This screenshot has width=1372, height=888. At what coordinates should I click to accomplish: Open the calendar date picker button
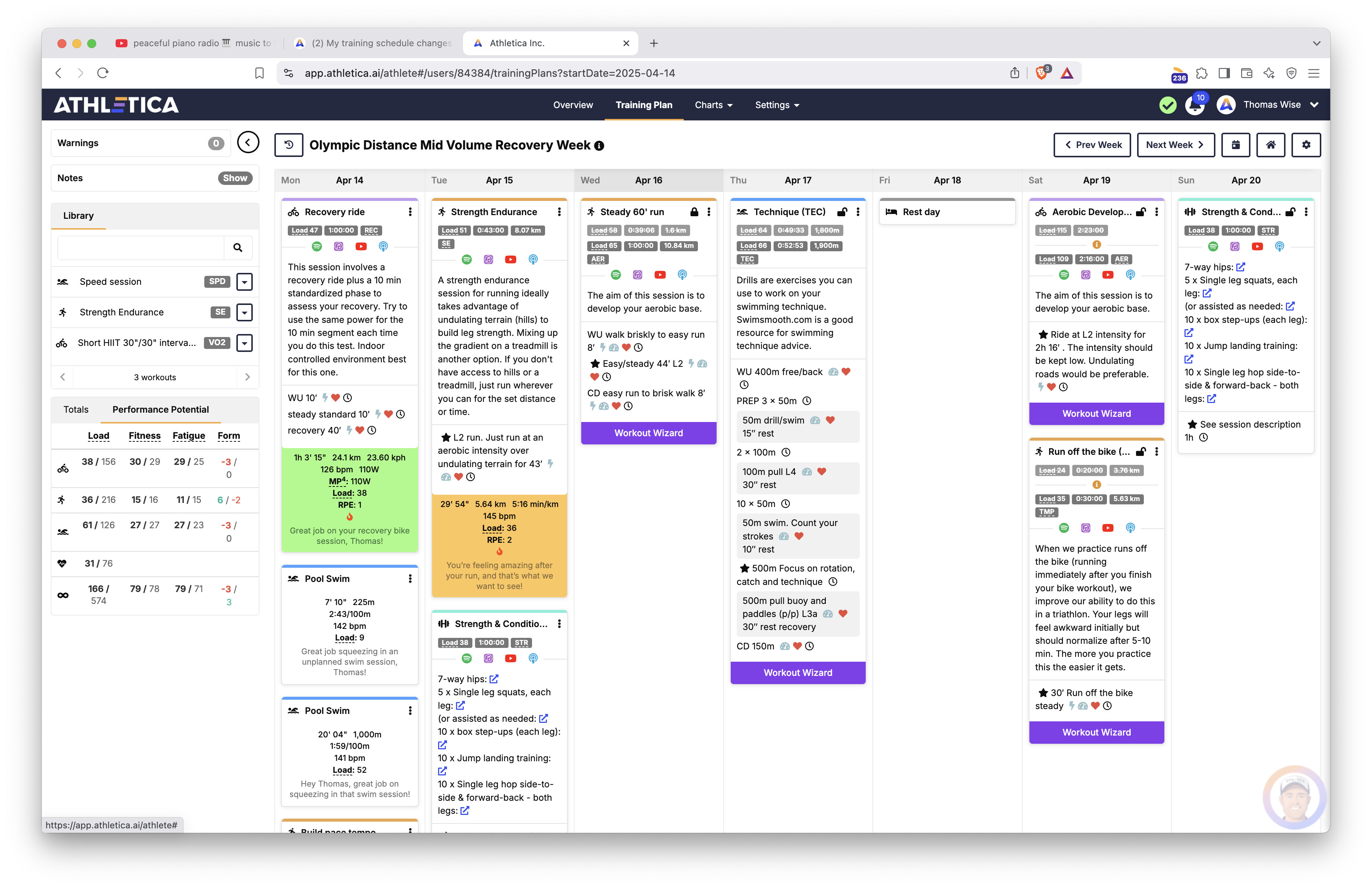coord(1236,145)
